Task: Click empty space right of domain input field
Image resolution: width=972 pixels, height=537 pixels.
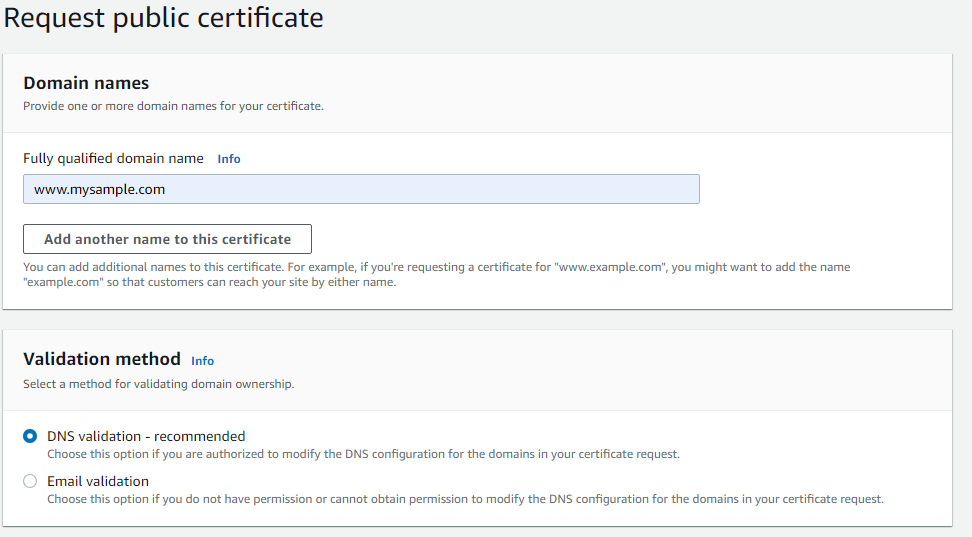Action: [820, 189]
